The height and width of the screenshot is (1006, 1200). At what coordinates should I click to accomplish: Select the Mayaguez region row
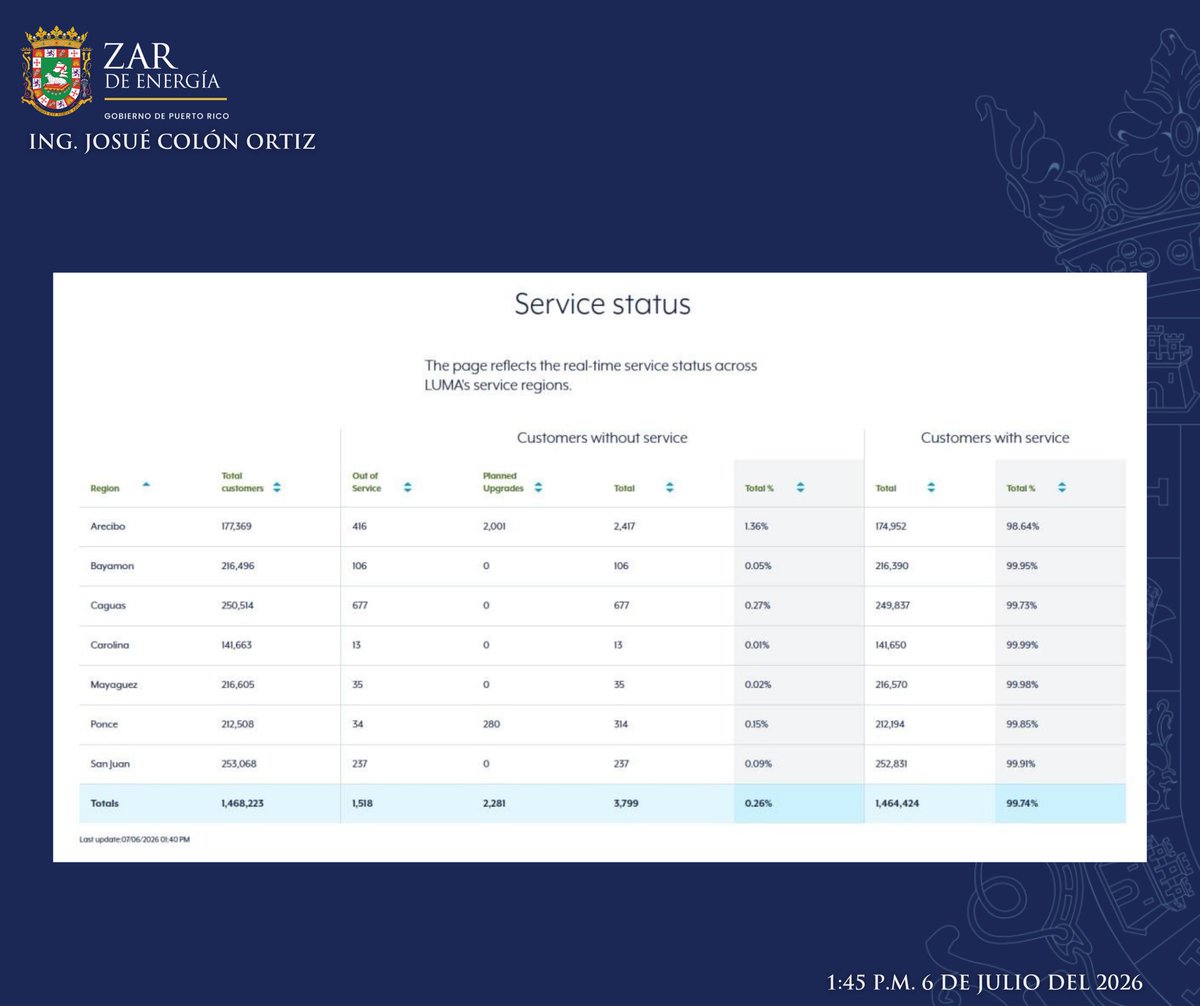click(x=602, y=685)
